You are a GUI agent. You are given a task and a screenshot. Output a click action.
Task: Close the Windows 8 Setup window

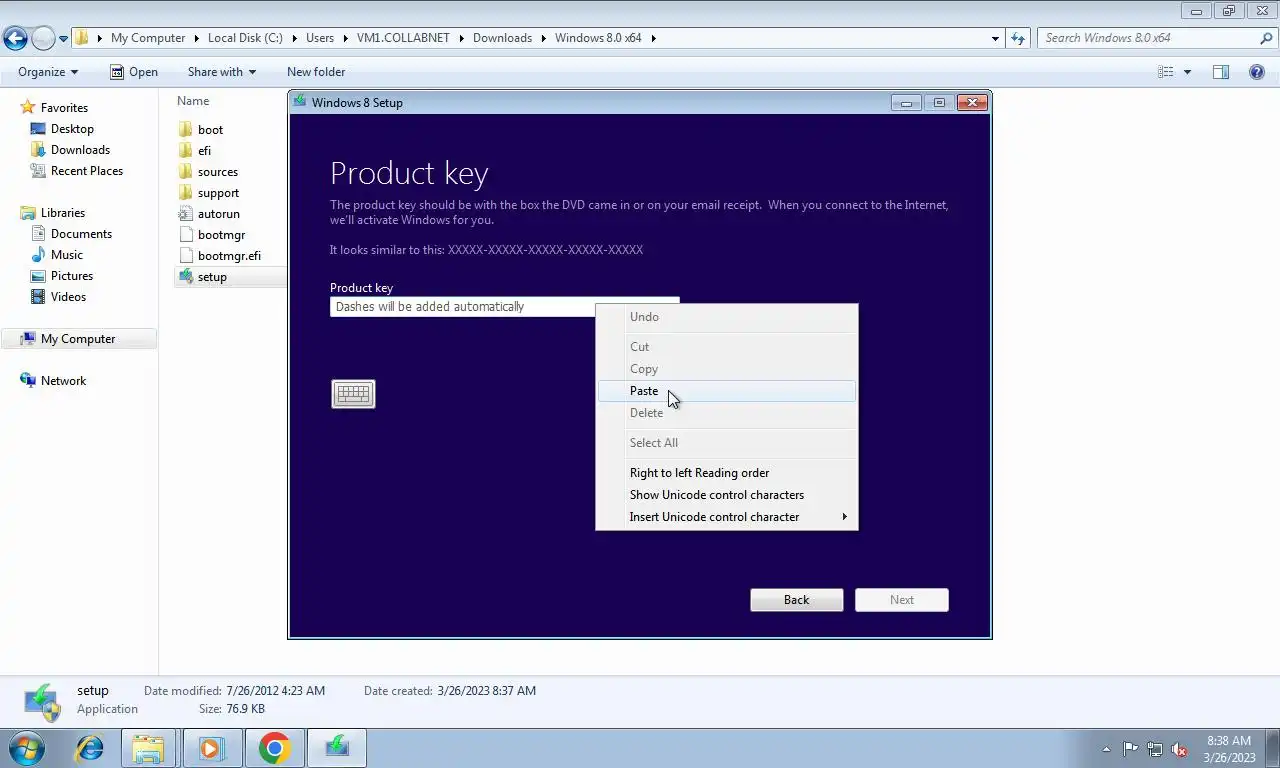click(x=972, y=103)
